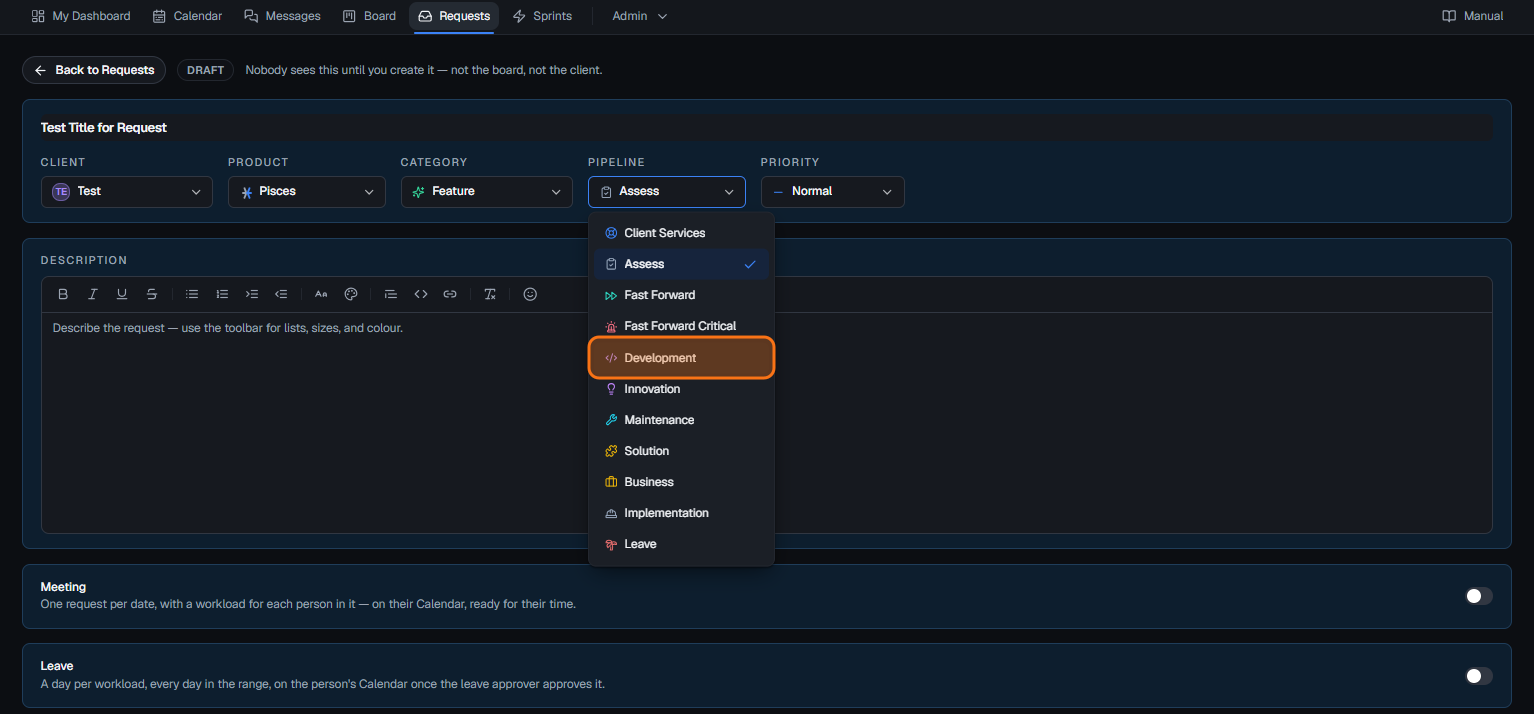
Task: Pick Fast Forward Critical pipeline option
Action: tap(681, 326)
